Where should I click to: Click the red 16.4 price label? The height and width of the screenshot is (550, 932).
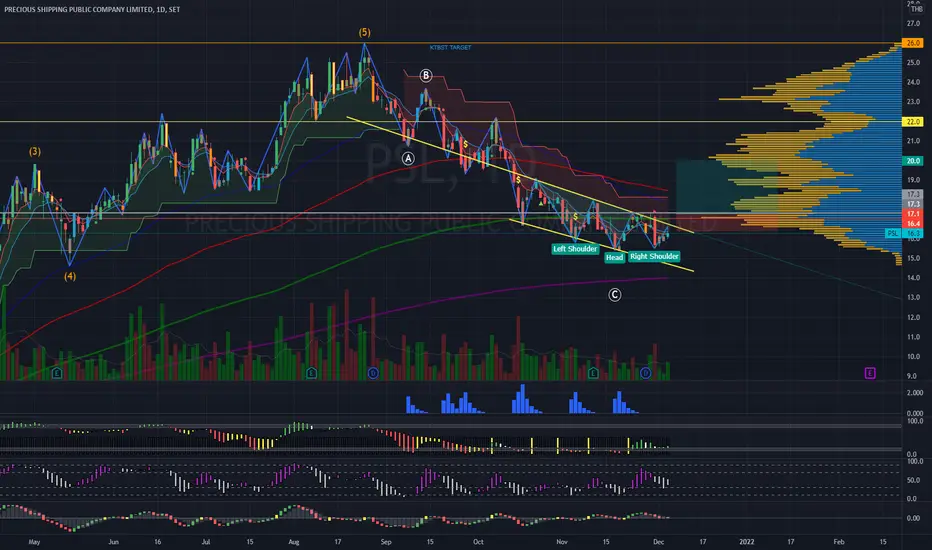point(913,224)
